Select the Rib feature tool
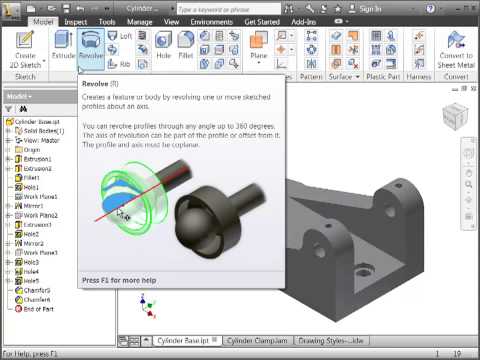This screenshot has width=480, height=360. 119,63
